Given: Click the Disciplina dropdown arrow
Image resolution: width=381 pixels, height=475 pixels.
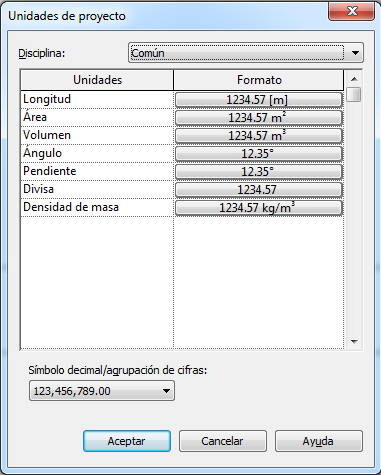Looking at the screenshot, I should click(x=355, y=53).
